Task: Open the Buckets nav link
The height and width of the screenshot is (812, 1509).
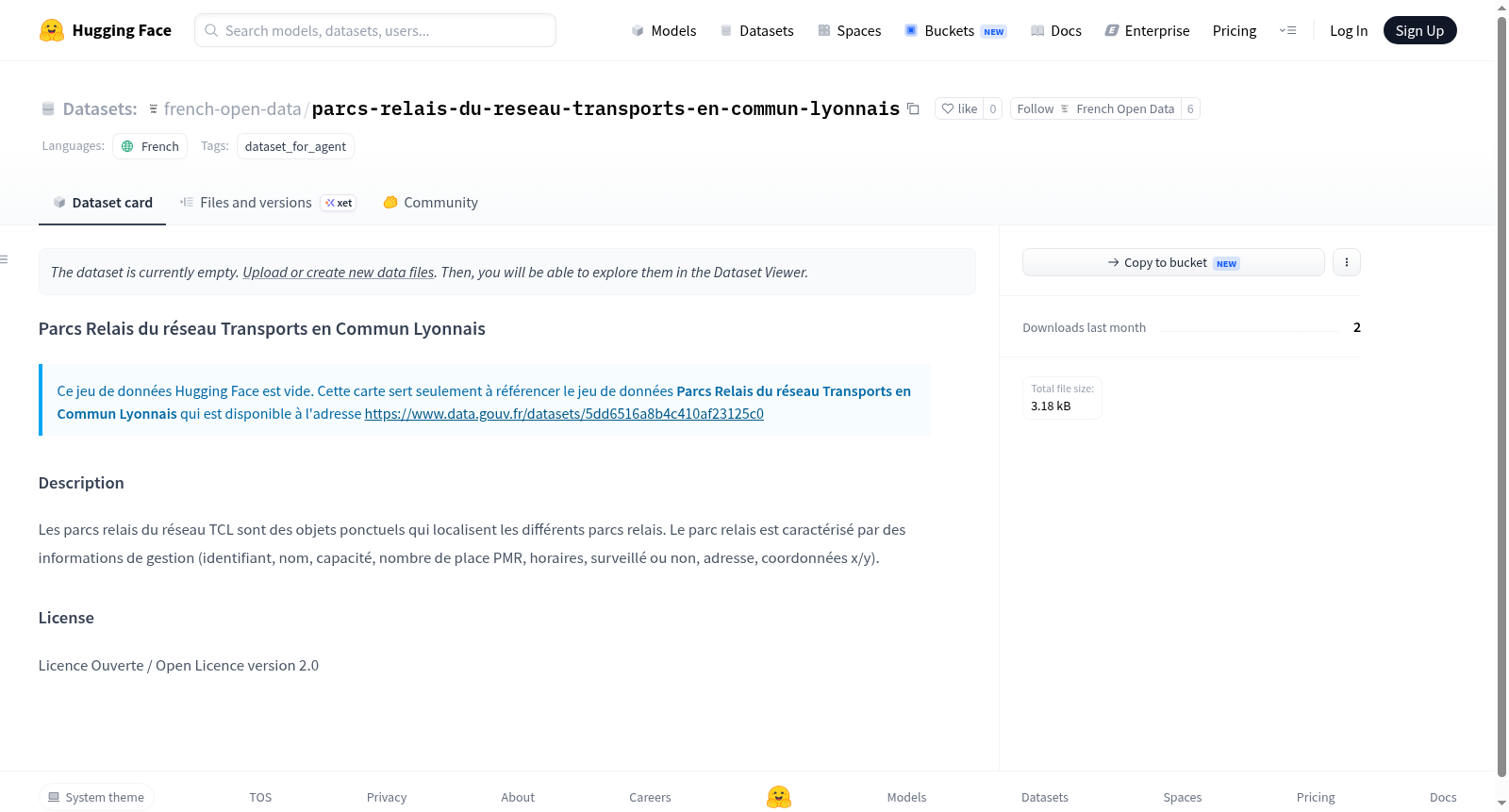Action: [955, 30]
